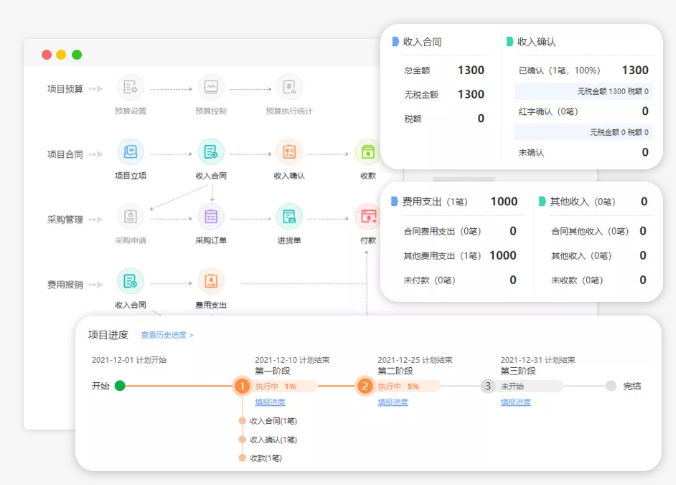Open the 进货单 goods receipt icon
The height and width of the screenshot is (485, 676).
coord(289,217)
